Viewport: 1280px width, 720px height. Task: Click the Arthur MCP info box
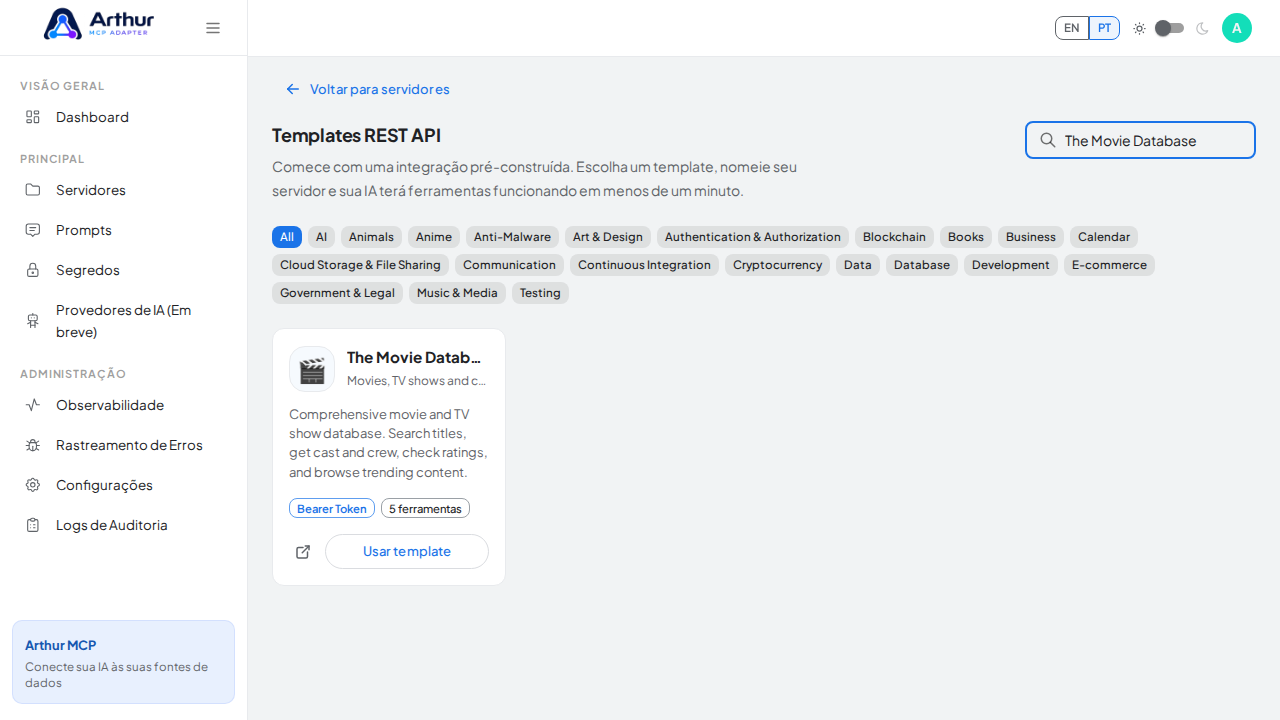pyautogui.click(x=123, y=662)
